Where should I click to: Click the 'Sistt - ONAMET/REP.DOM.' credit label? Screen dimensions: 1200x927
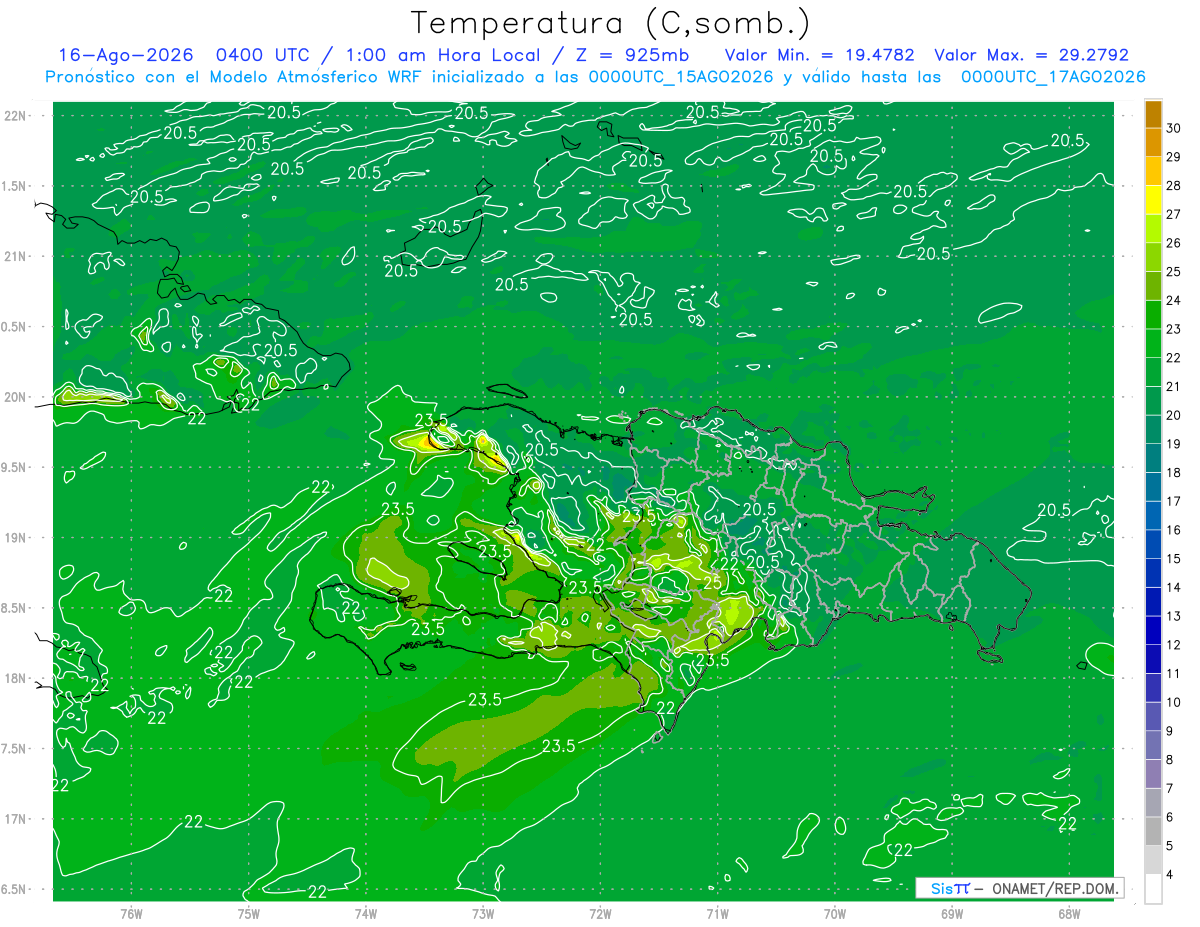coord(1020,888)
